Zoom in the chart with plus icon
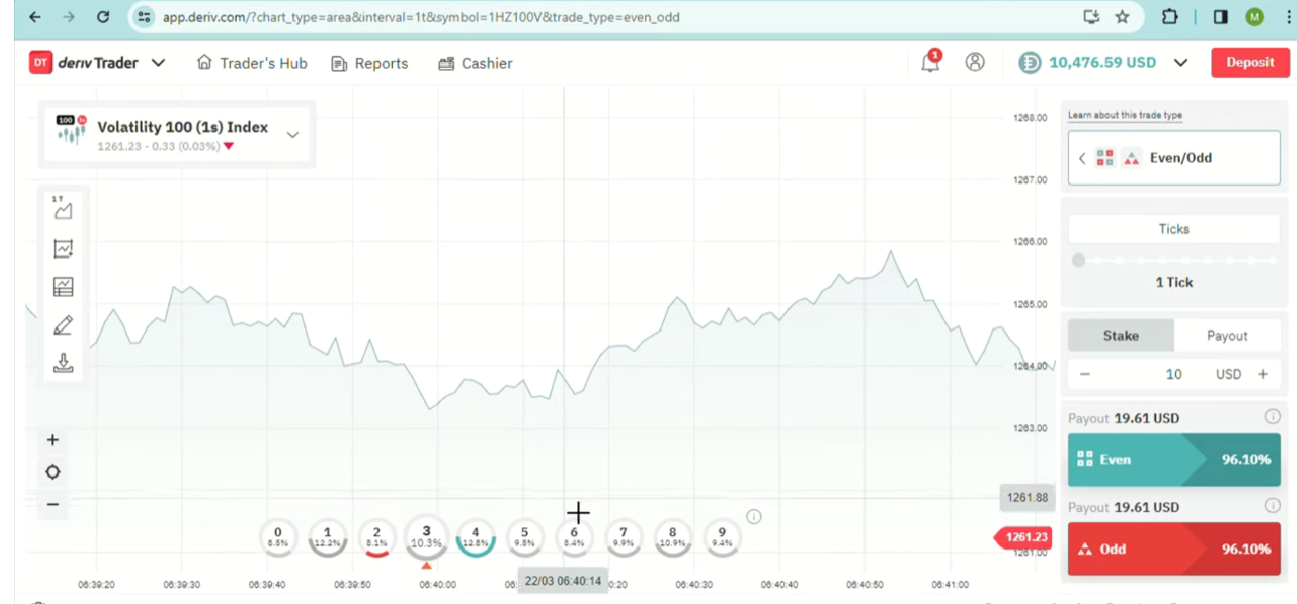 point(53,440)
